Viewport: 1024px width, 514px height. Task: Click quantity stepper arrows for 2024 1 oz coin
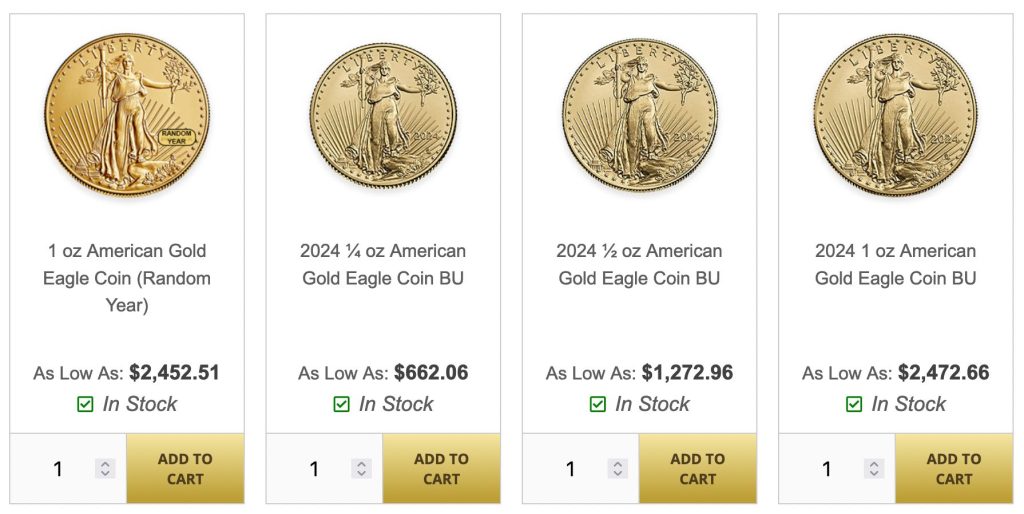point(873,469)
